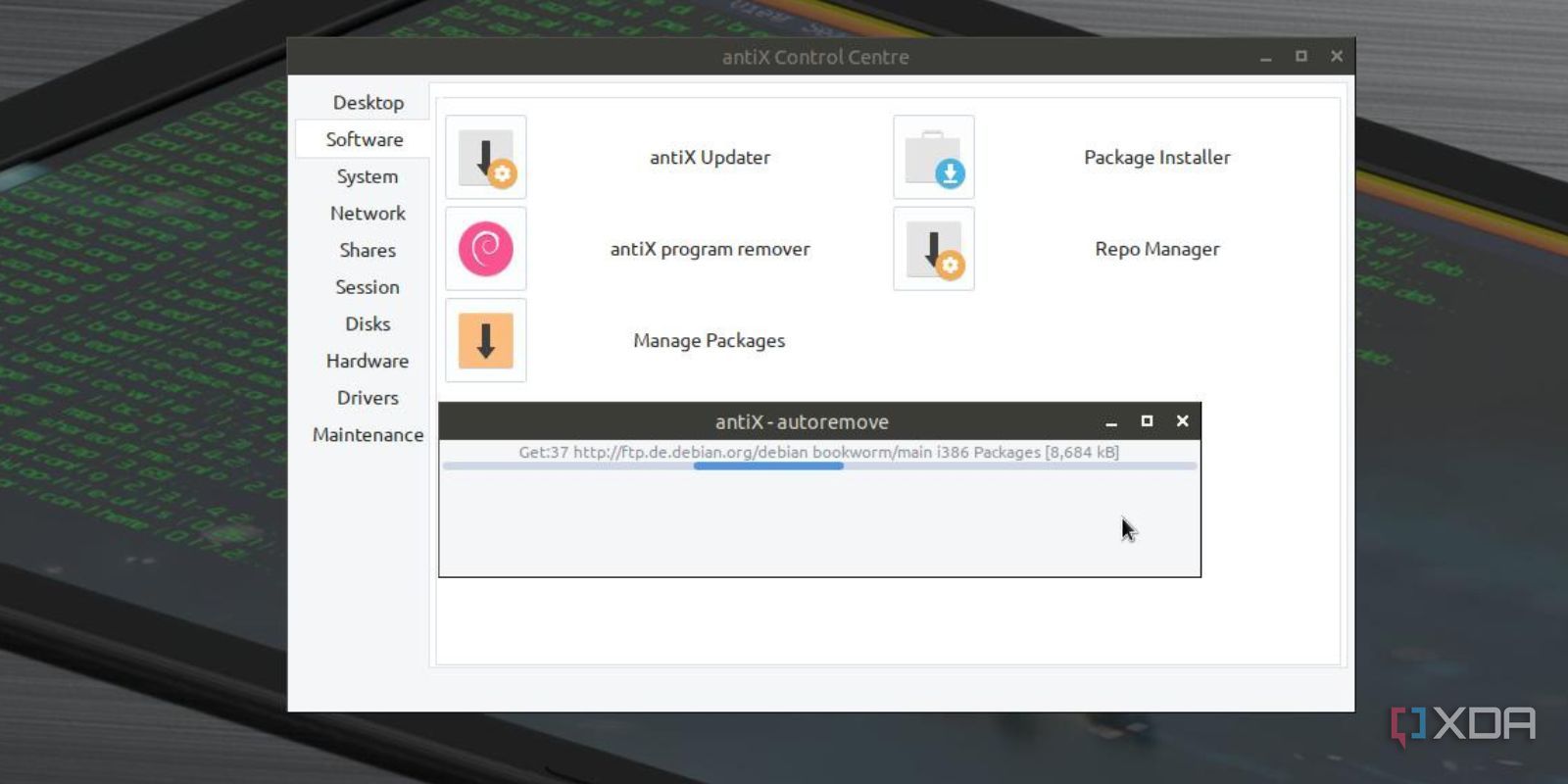
Task: Open the Drivers tab
Action: pos(367,398)
